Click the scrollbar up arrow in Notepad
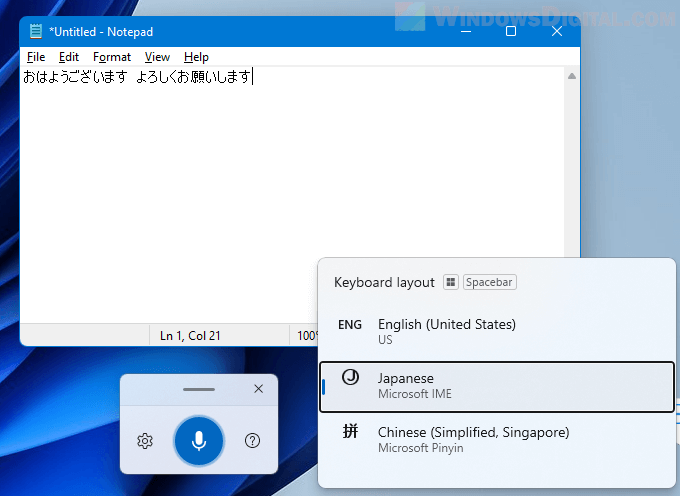The height and width of the screenshot is (496, 680). (x=571, y=77)
